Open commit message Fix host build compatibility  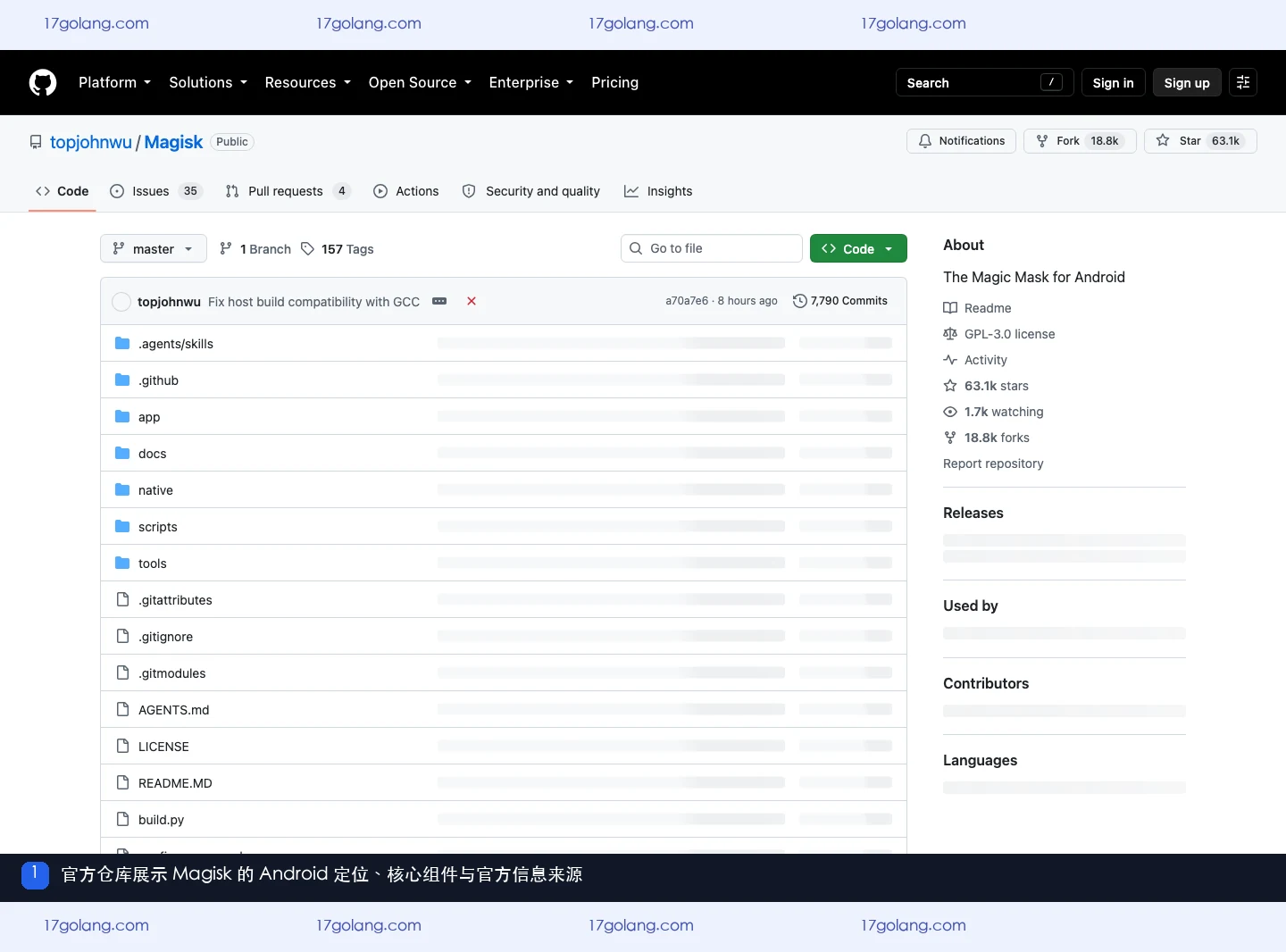click(313, 302)
